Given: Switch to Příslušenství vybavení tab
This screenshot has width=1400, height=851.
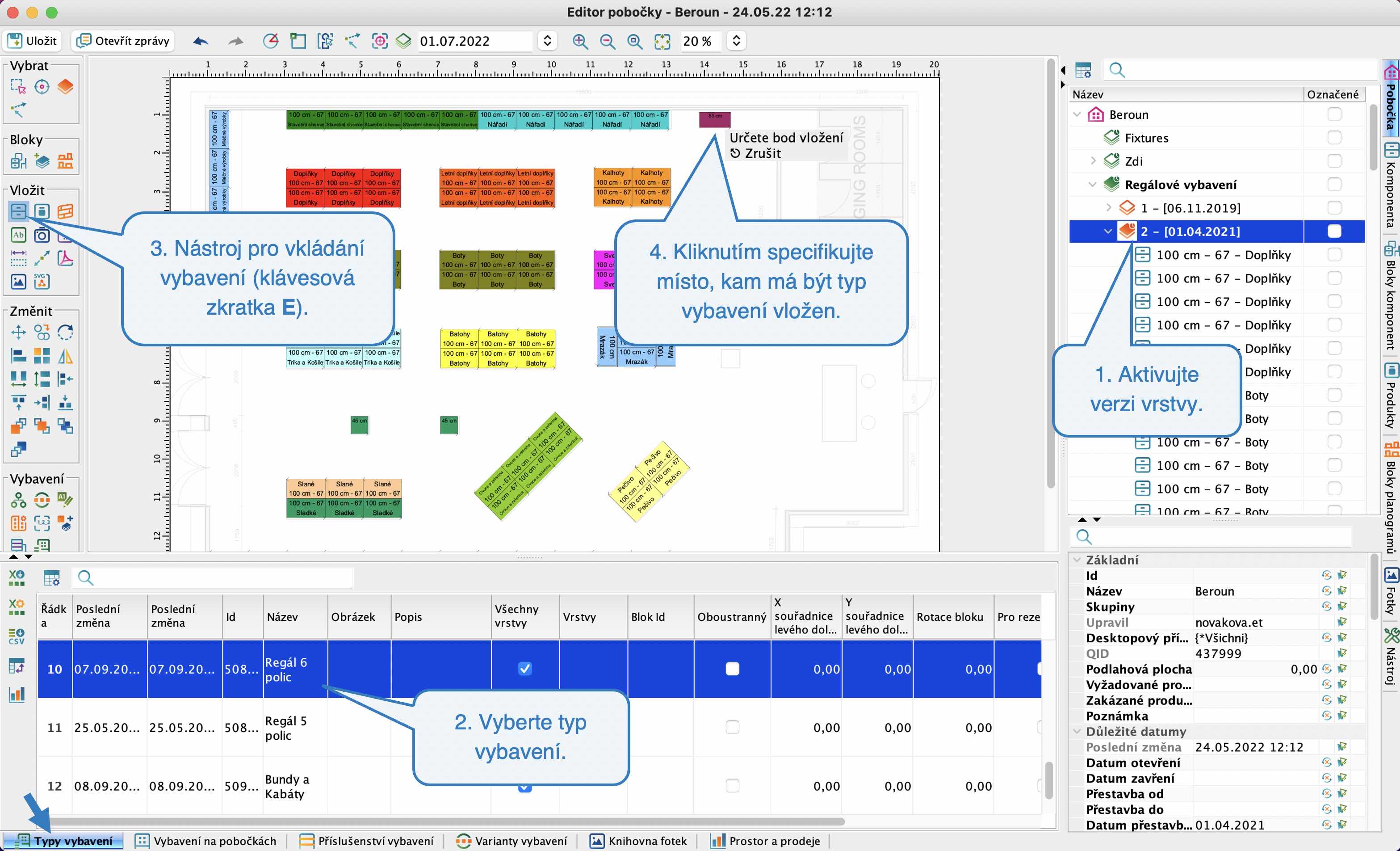Looking at the screenshot, I should [x=367, y=841].
